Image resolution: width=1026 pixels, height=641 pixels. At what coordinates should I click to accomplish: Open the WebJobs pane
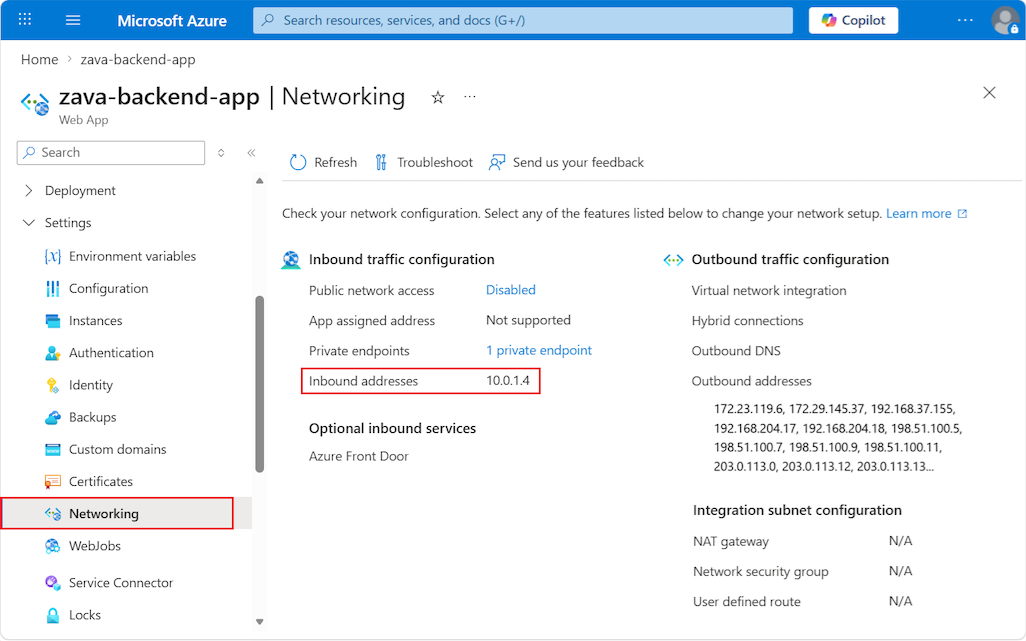pos(91,545)
